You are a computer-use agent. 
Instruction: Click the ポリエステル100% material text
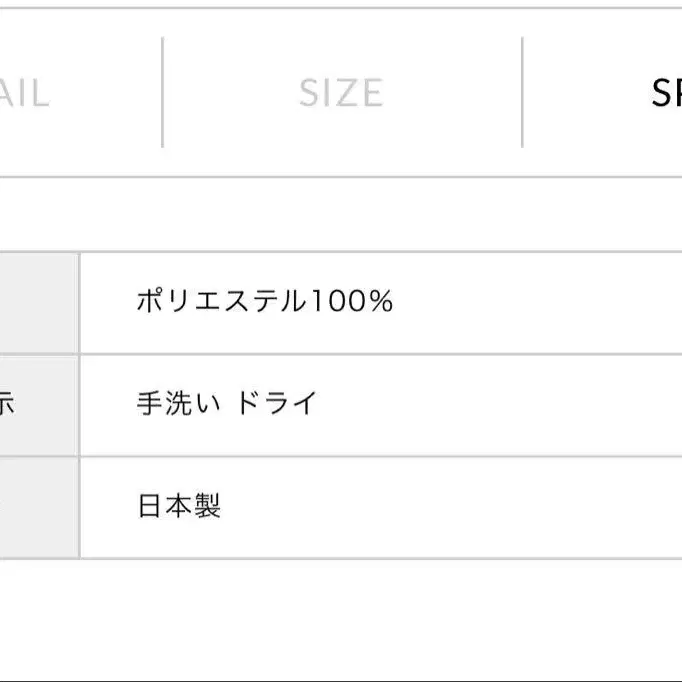tap(264, 301)
